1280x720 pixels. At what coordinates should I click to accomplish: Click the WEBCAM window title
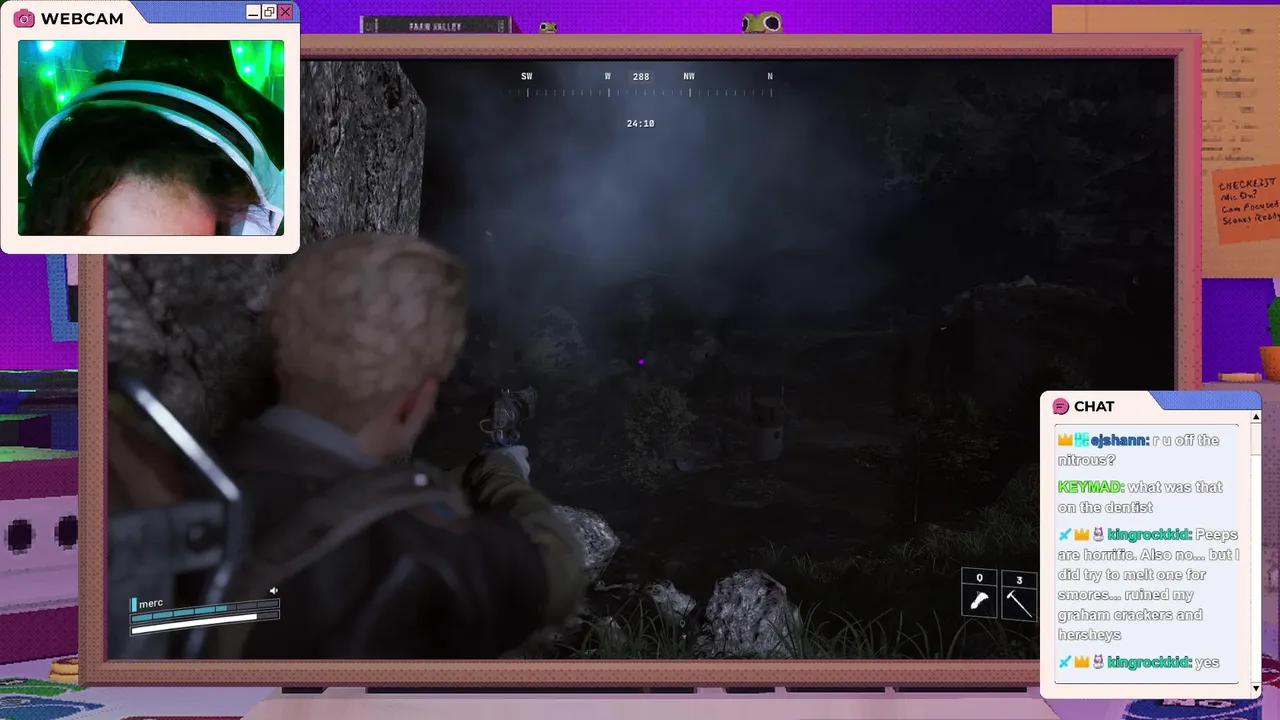point(82,19)
